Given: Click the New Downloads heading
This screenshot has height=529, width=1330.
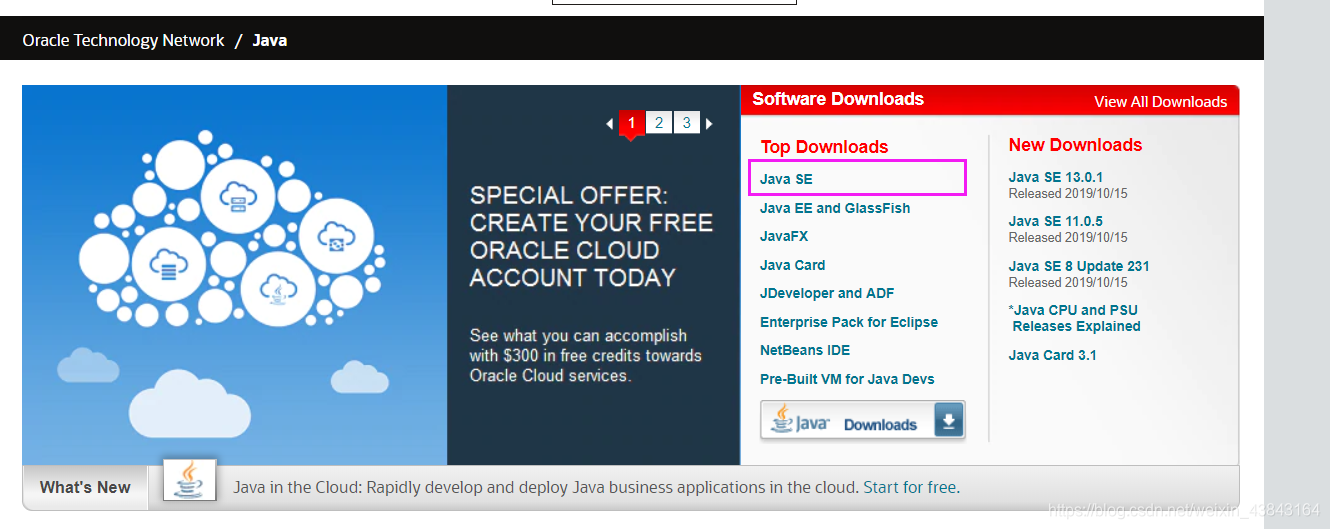Looking at the screenshot, I should point(1075,145).
